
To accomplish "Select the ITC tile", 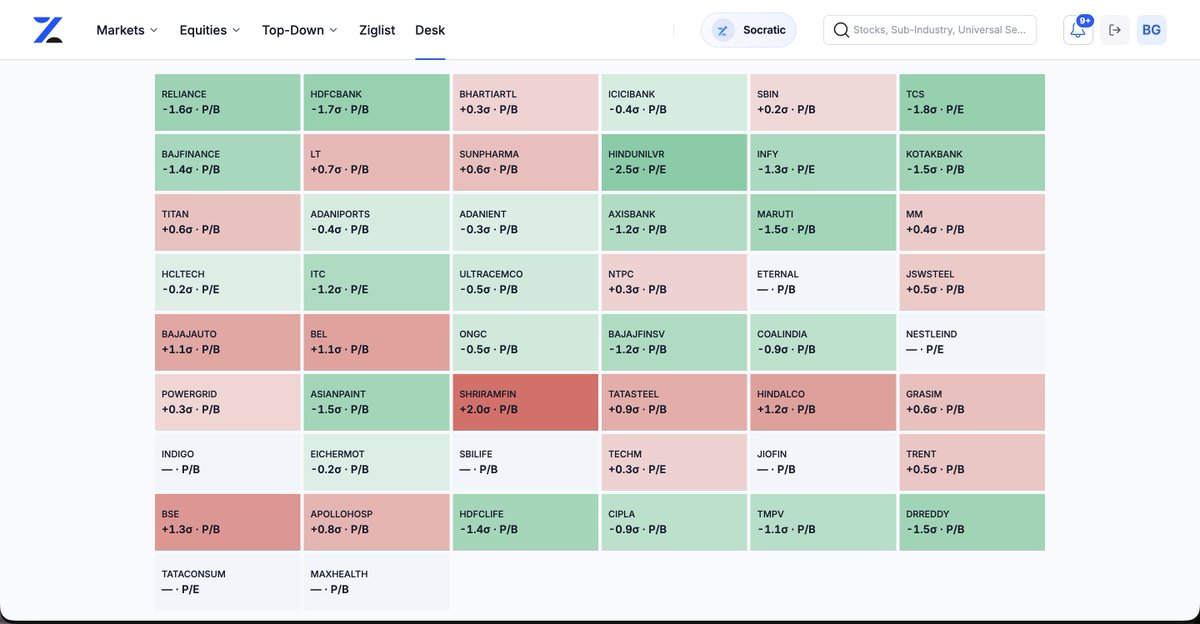I will [x=376, y=282].
